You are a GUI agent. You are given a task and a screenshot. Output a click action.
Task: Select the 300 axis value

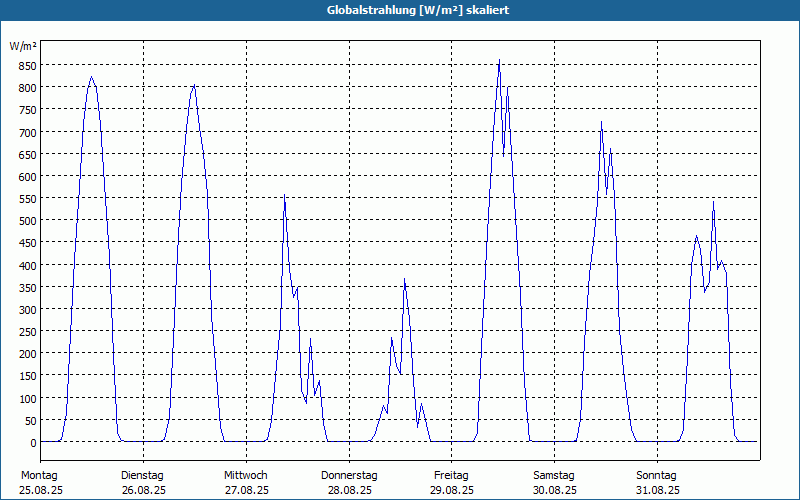point(28,310)
